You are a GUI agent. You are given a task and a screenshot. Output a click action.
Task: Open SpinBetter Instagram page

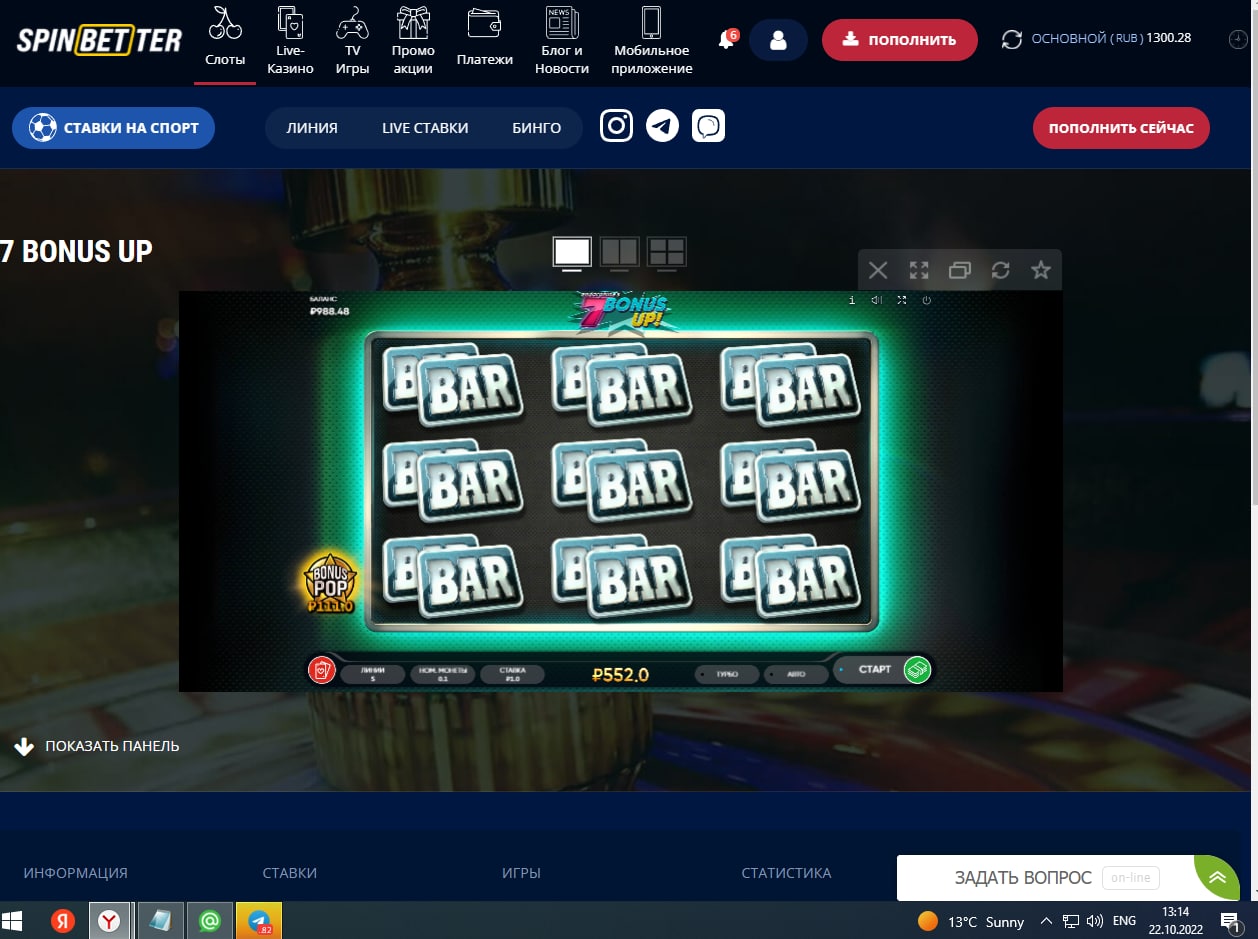617,126
